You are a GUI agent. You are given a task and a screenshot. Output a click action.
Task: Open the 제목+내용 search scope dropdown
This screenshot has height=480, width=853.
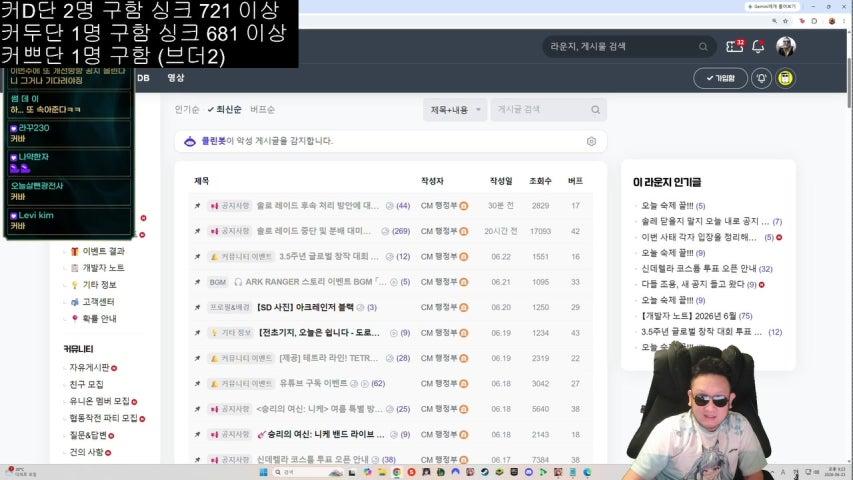pos(455,110)
